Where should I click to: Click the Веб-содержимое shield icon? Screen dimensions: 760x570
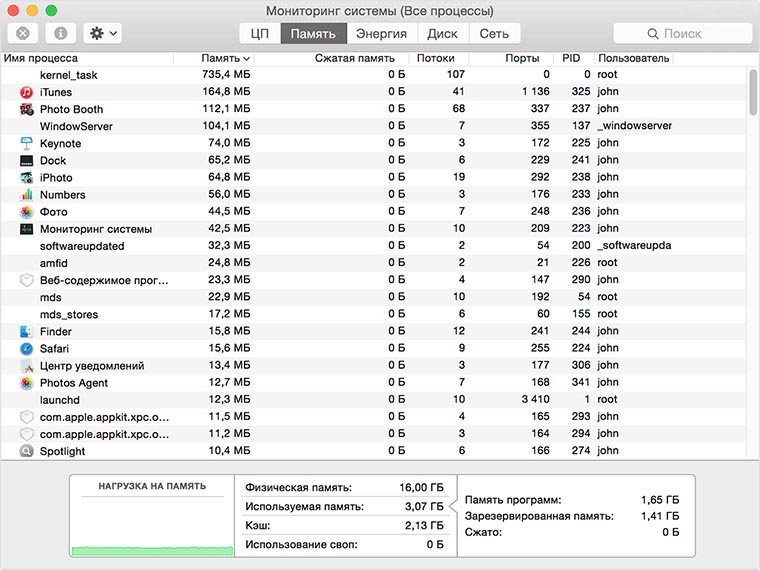point(27,280)
